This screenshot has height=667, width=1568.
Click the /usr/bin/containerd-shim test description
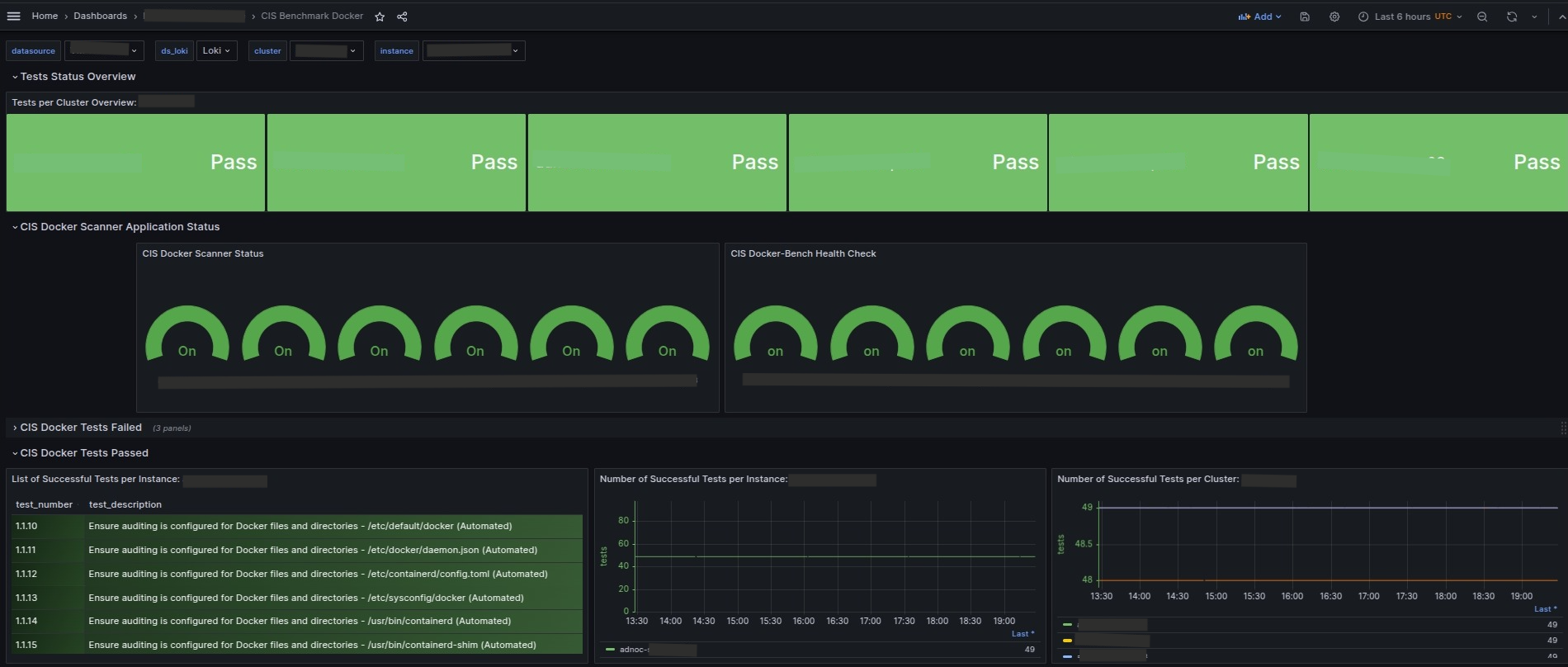pos(312,645)
